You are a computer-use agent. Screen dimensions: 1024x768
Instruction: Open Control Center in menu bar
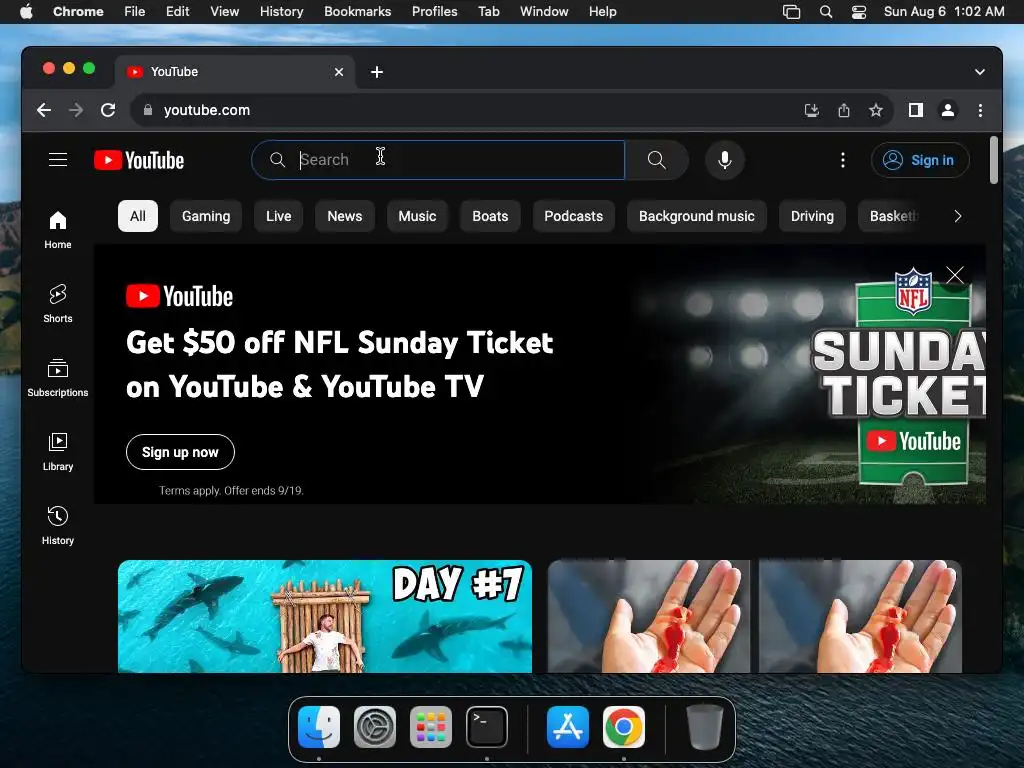click(x=859, y=12)
